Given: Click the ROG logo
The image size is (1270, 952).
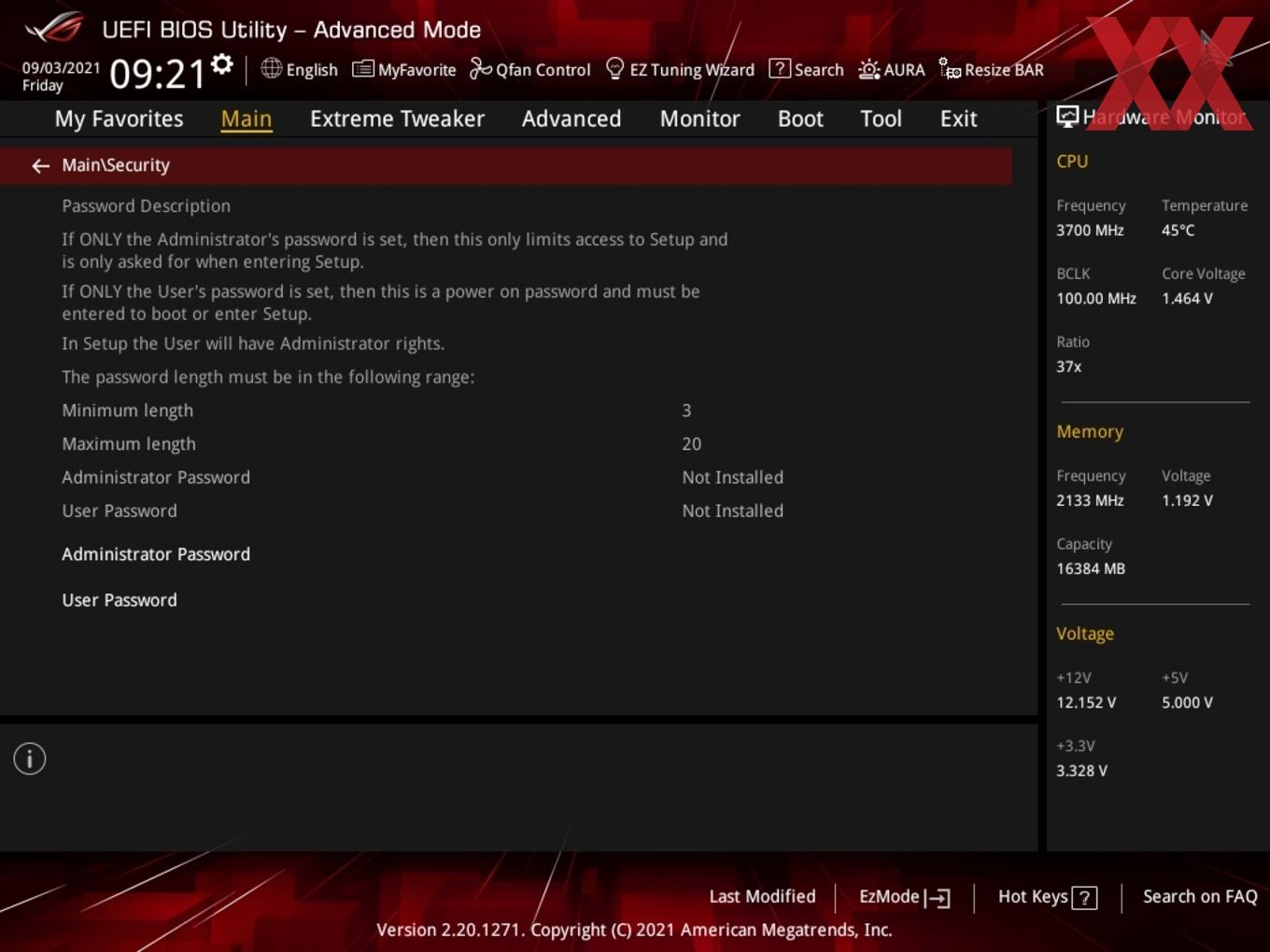Looking at the screenshot, I should 54,28.
